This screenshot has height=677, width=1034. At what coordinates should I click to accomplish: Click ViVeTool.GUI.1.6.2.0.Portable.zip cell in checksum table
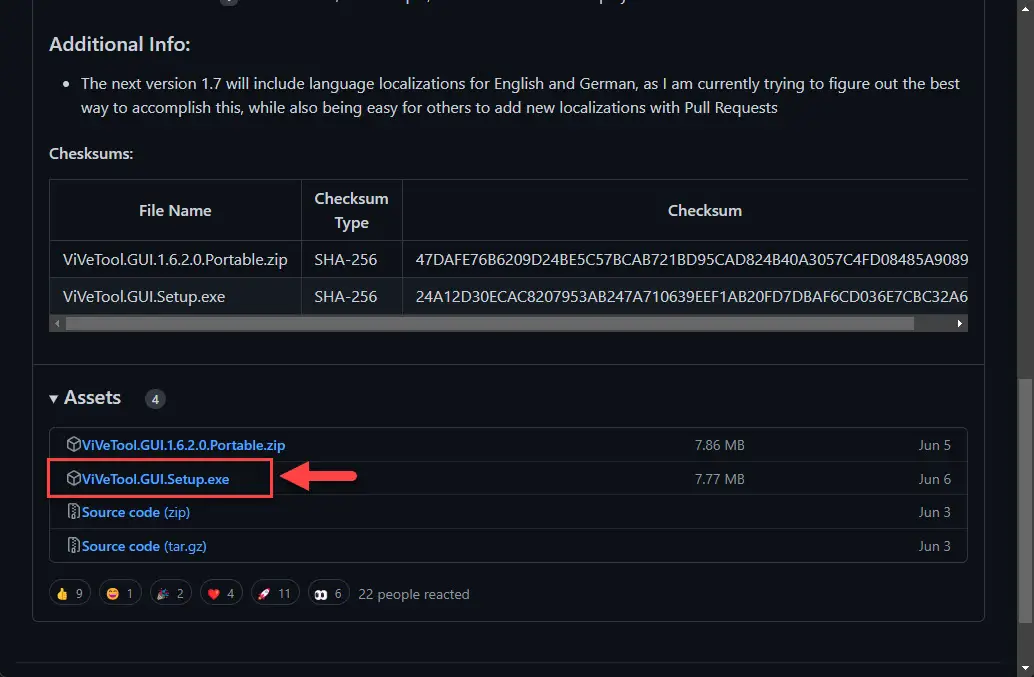pos(175,260)
